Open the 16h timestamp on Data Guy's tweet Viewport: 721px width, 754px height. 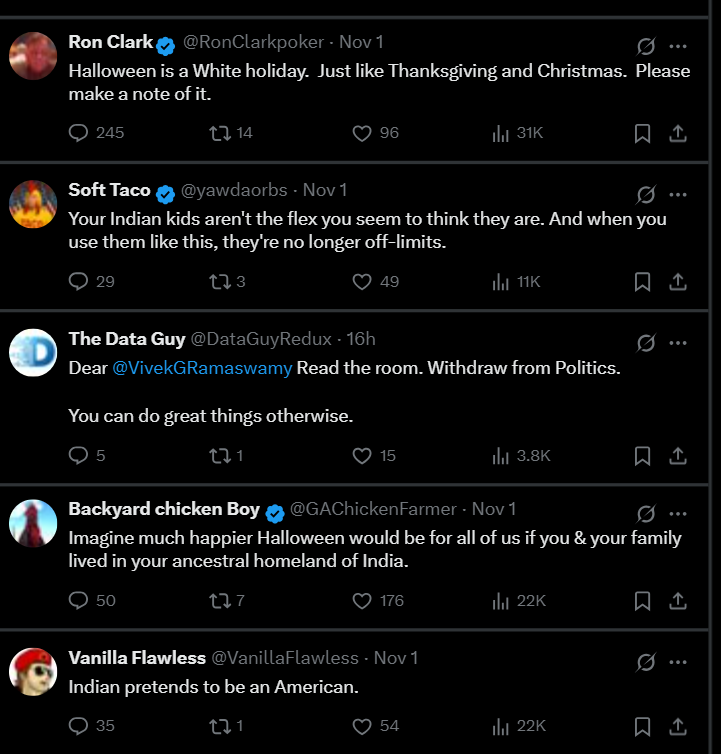(x=360, y=339)
